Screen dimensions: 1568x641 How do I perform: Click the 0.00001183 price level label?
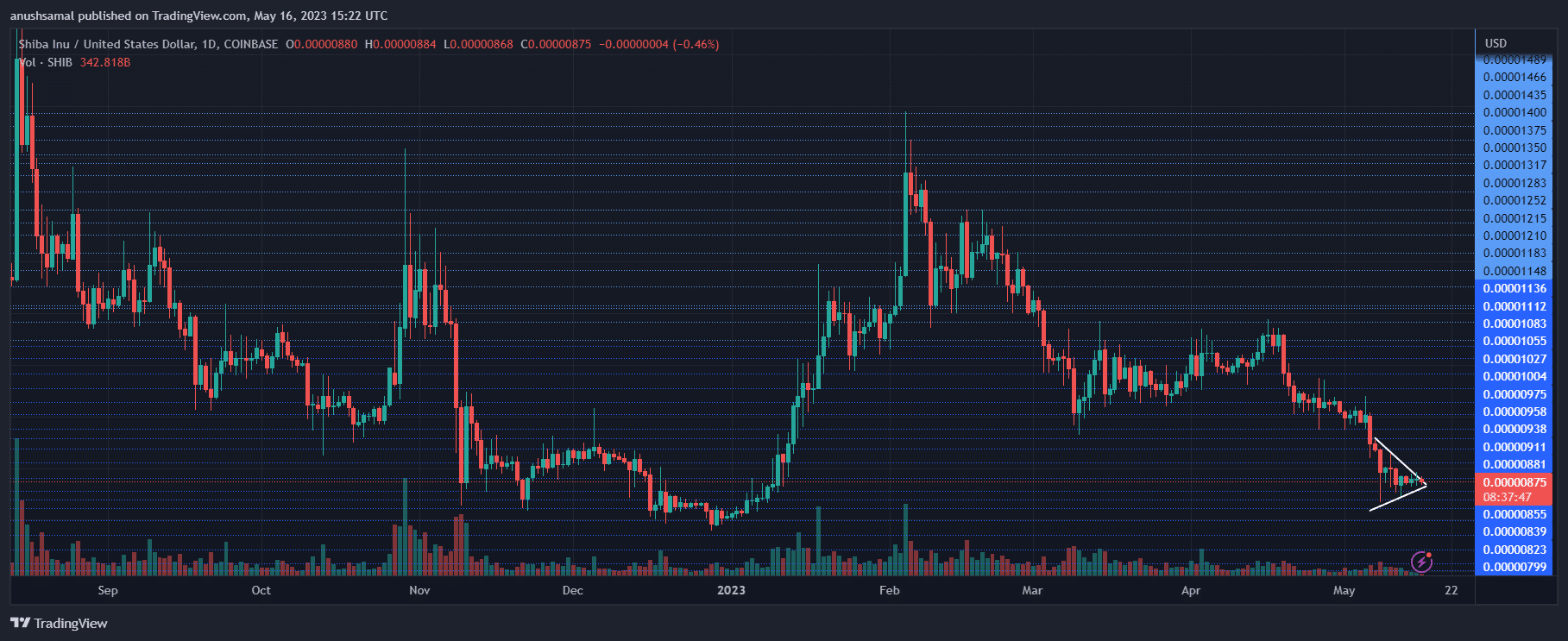click(1514, 253)
